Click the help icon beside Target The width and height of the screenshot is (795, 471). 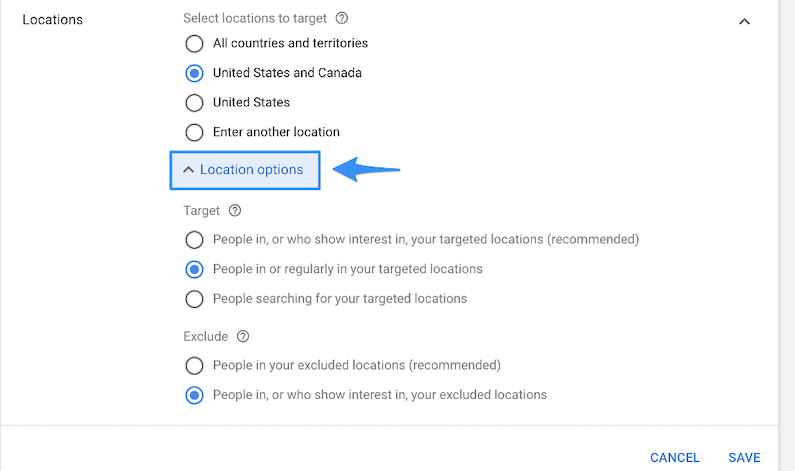pyautogui.click(x=235, y=211)
